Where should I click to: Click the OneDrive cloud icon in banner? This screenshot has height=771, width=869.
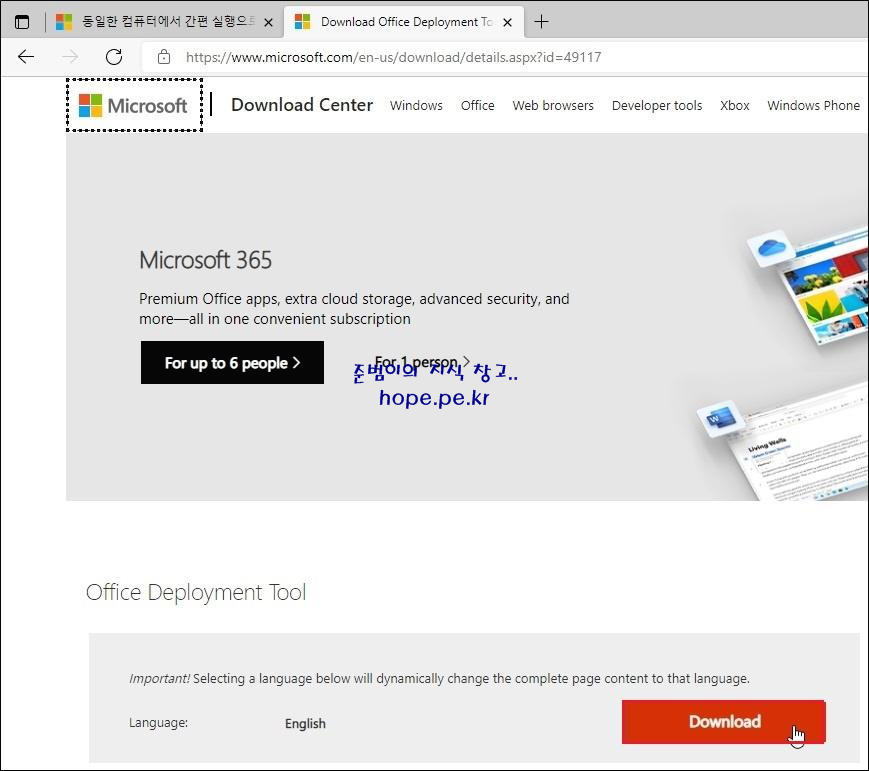coord(771,247)
